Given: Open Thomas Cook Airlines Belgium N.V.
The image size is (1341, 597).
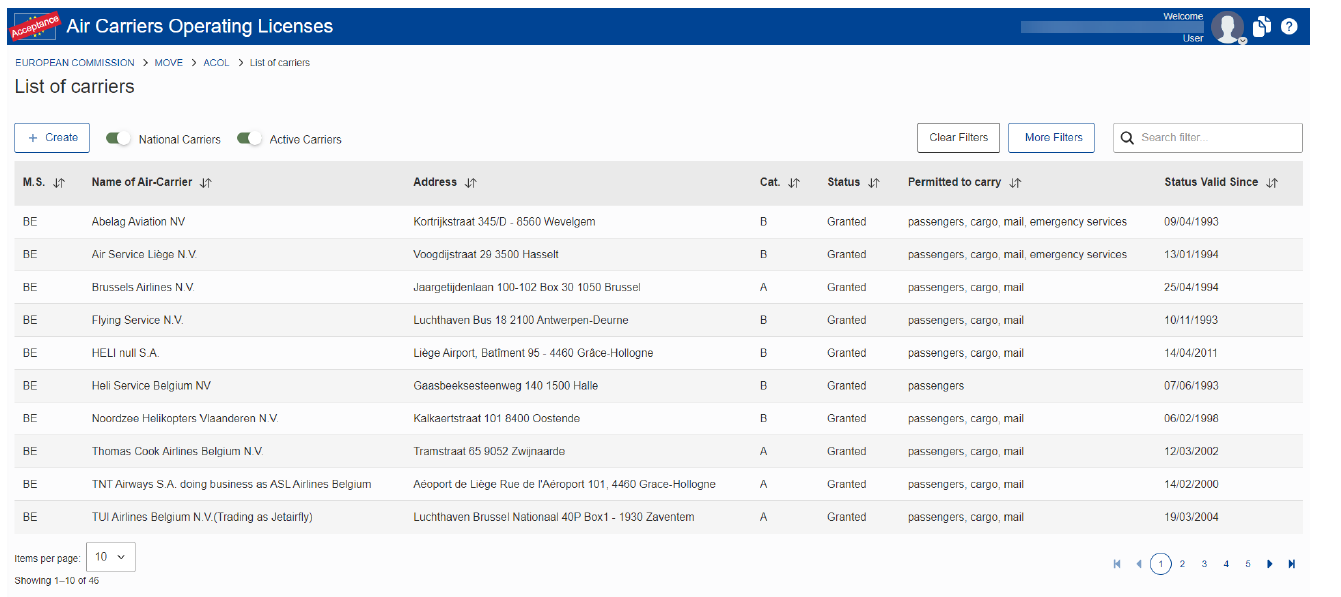Looking at the screenshot, I should [178, 452].
